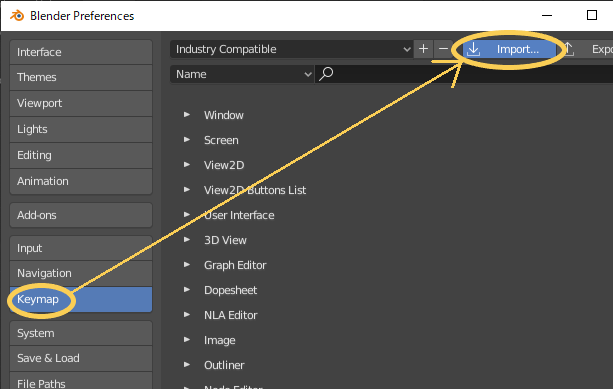Open the Interface preferences tab
Viewport: 613px width, 389px height.
pyautogui.click(x=81, y=52)
